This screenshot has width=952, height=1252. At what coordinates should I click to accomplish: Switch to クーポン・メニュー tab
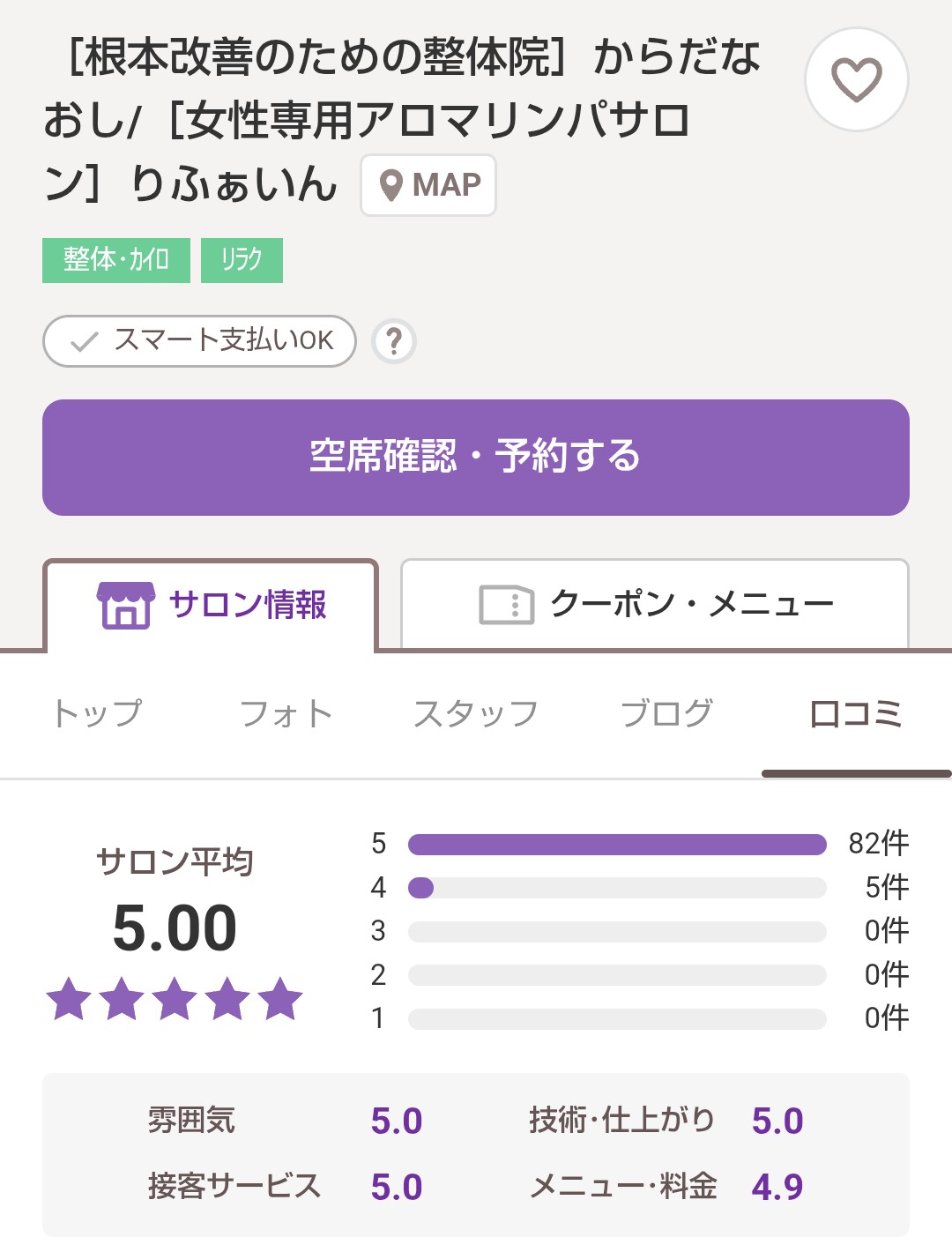pos(654,605)
